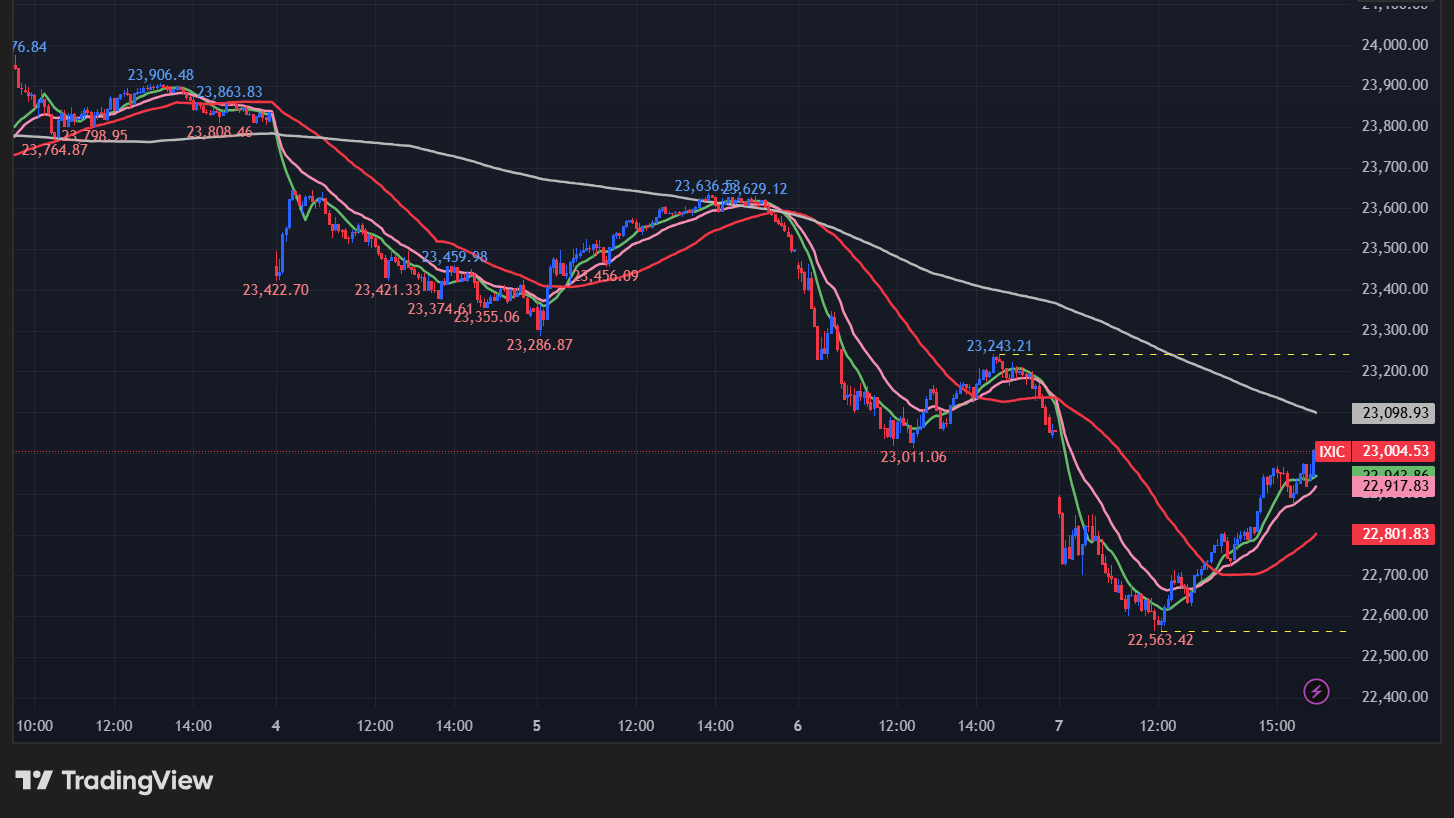Click the yellow dashed resistance line
The height and width of the screenshot is (818, 1454).
click(x=1180, y=354)
